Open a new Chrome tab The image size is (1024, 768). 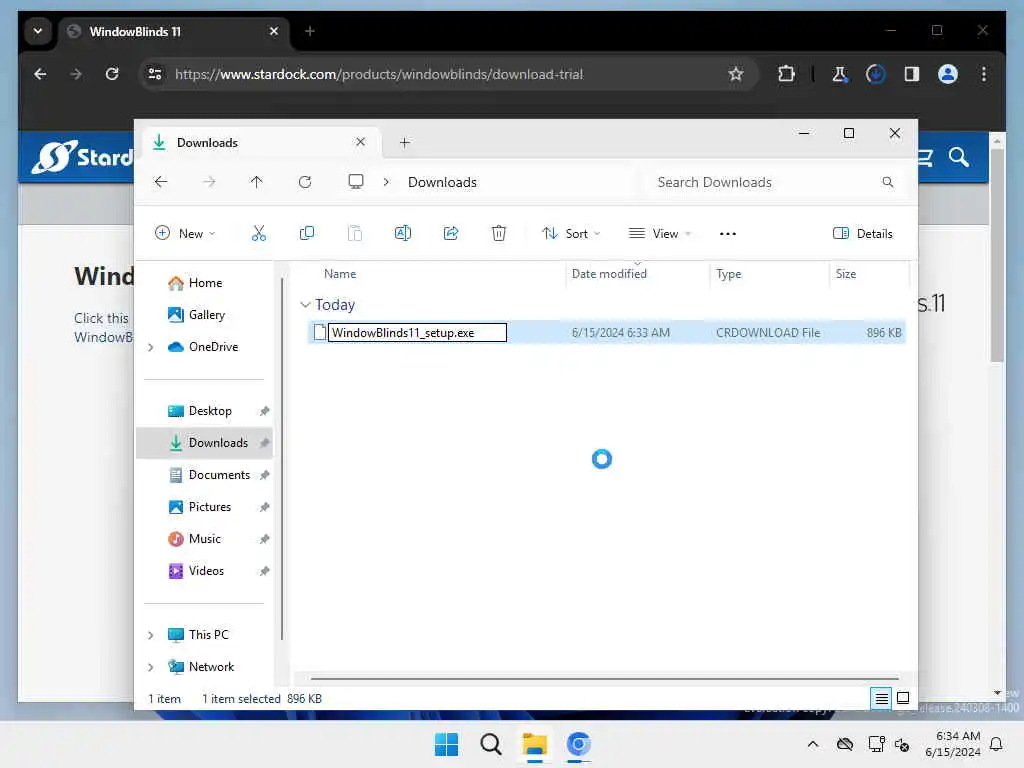(x=310, y=31)
